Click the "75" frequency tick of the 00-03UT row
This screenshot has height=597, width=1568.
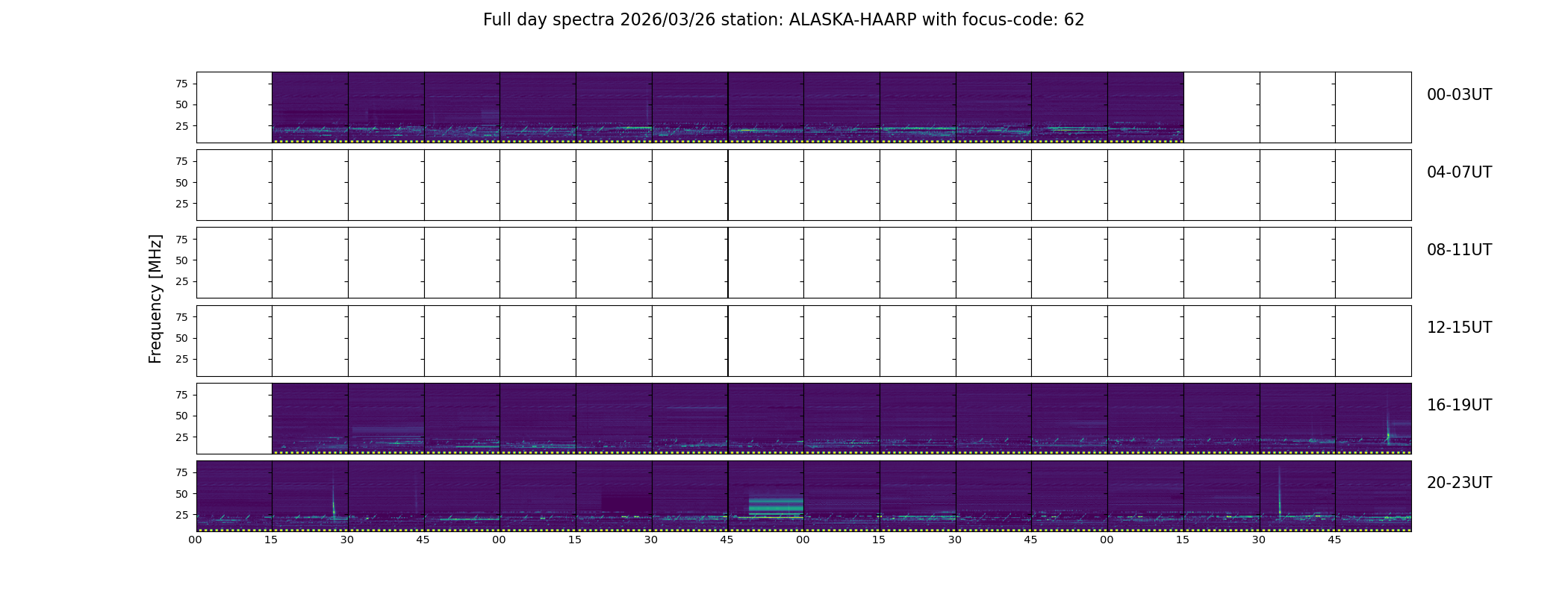click(x=181, y=84)
